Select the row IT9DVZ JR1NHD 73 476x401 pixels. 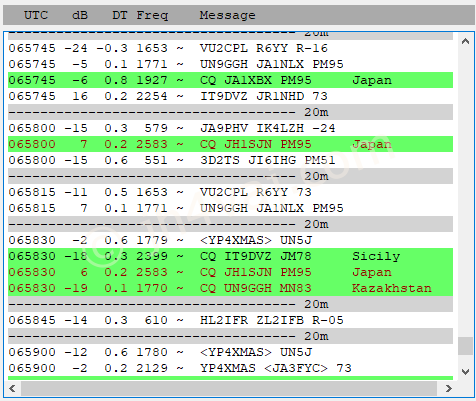230,96
